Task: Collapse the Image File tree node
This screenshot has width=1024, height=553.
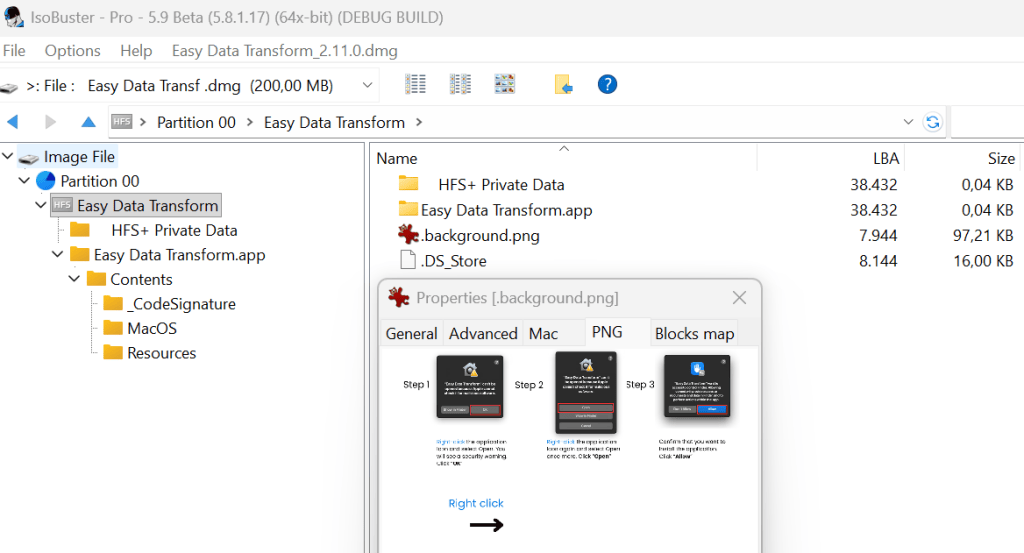Action: (x=8, y=156)
